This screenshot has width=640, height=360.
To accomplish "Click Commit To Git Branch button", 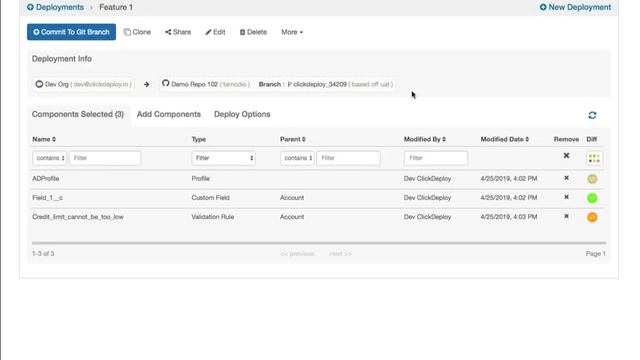I will tap(71, 32).
